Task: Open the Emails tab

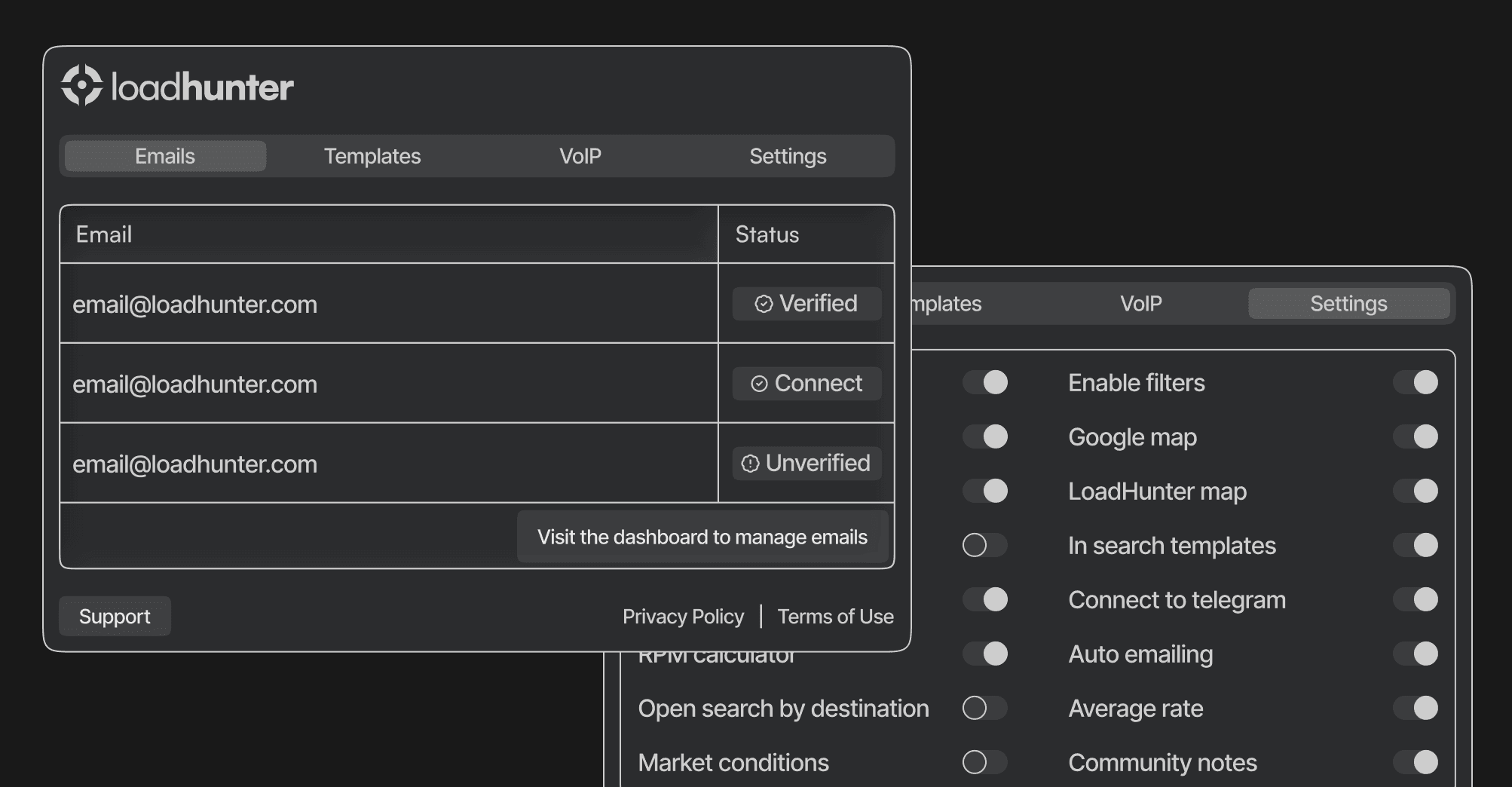Action: [x=165, y=156]
